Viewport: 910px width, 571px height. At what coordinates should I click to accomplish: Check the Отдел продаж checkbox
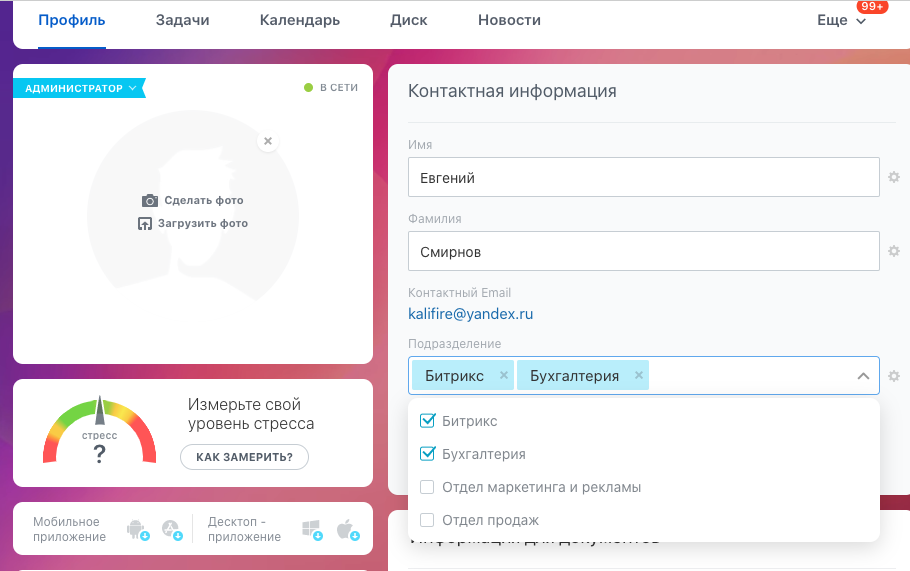point(427,520)
